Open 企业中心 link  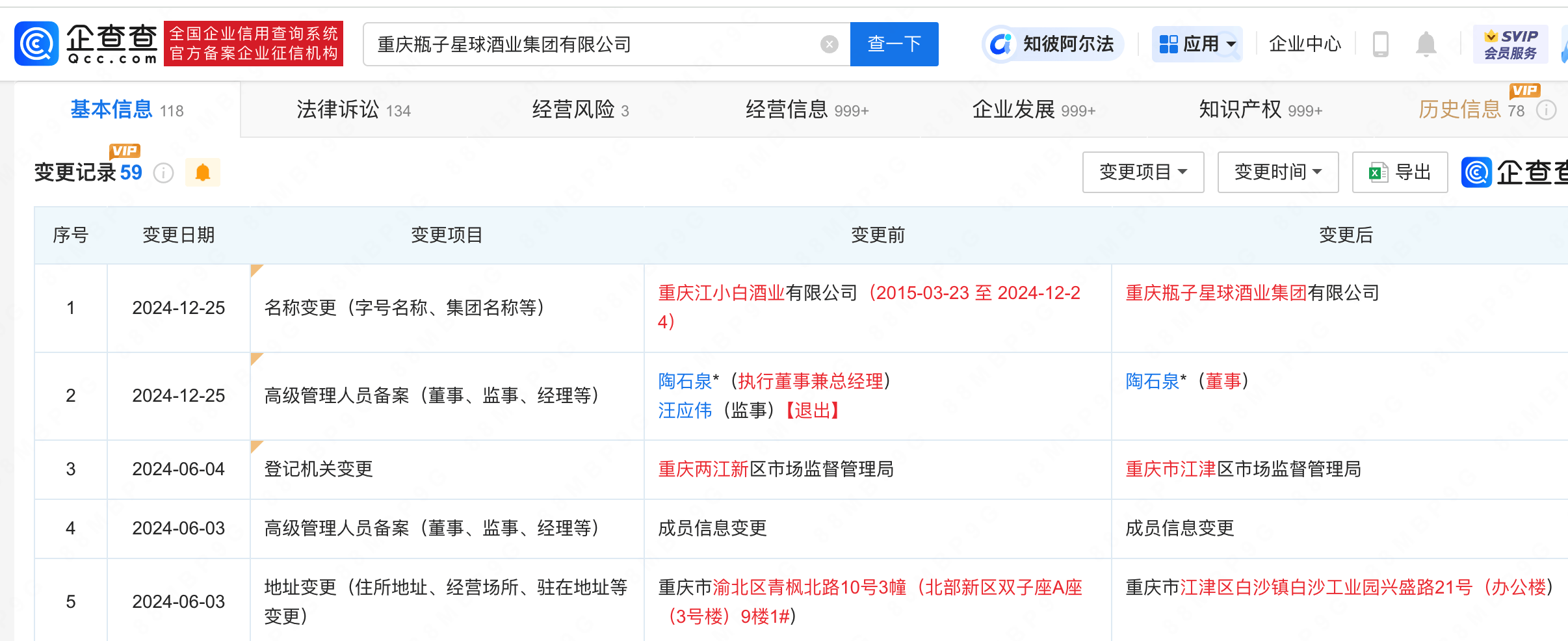1305,44
